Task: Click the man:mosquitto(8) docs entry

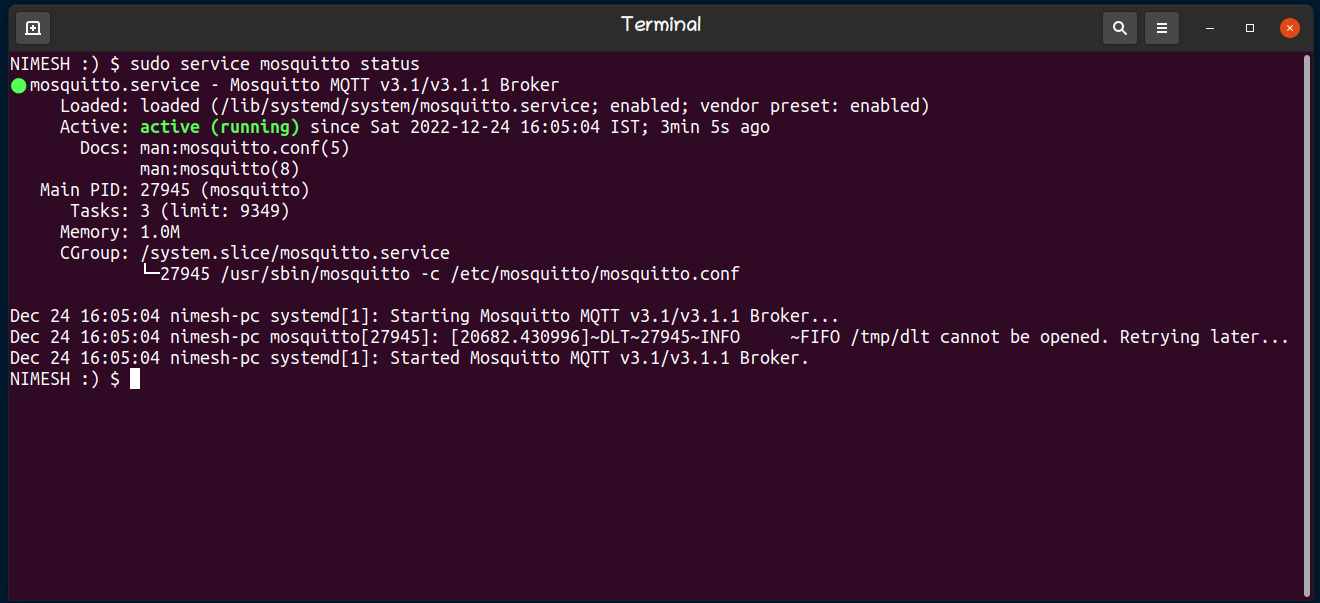Action: coord(220,169)
